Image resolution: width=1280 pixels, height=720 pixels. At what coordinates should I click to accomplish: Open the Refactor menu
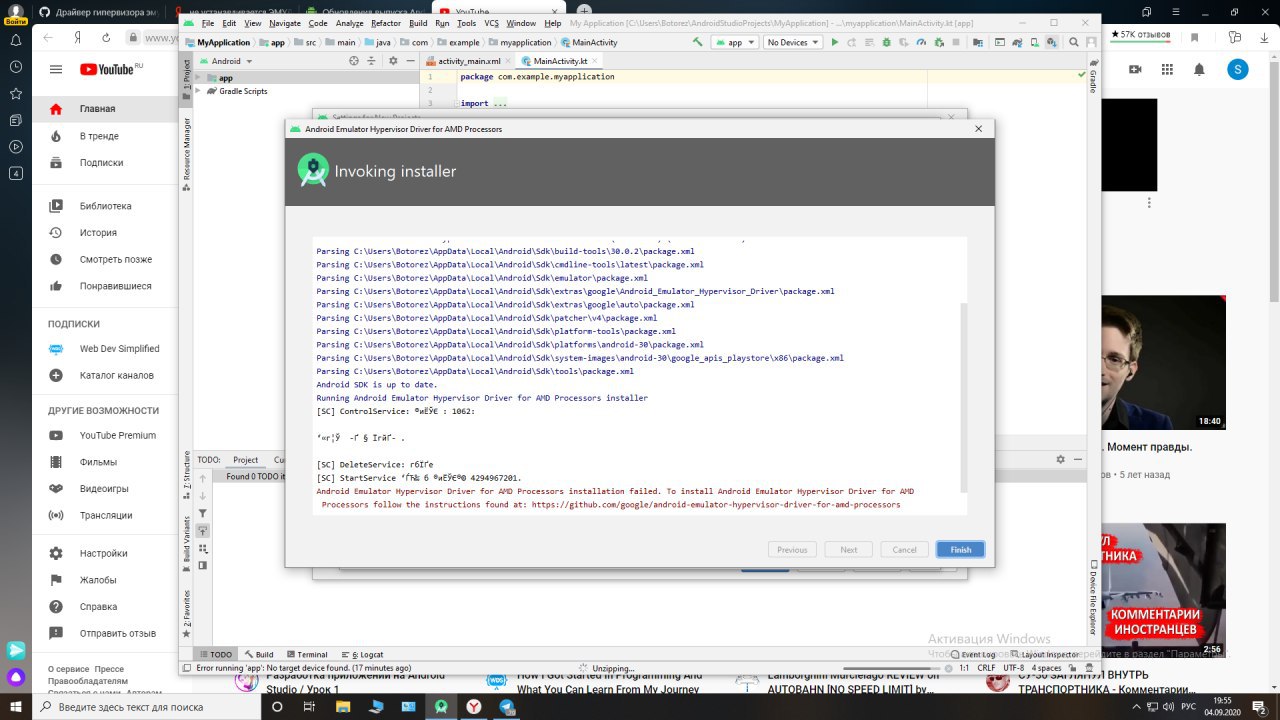[386, 23]
